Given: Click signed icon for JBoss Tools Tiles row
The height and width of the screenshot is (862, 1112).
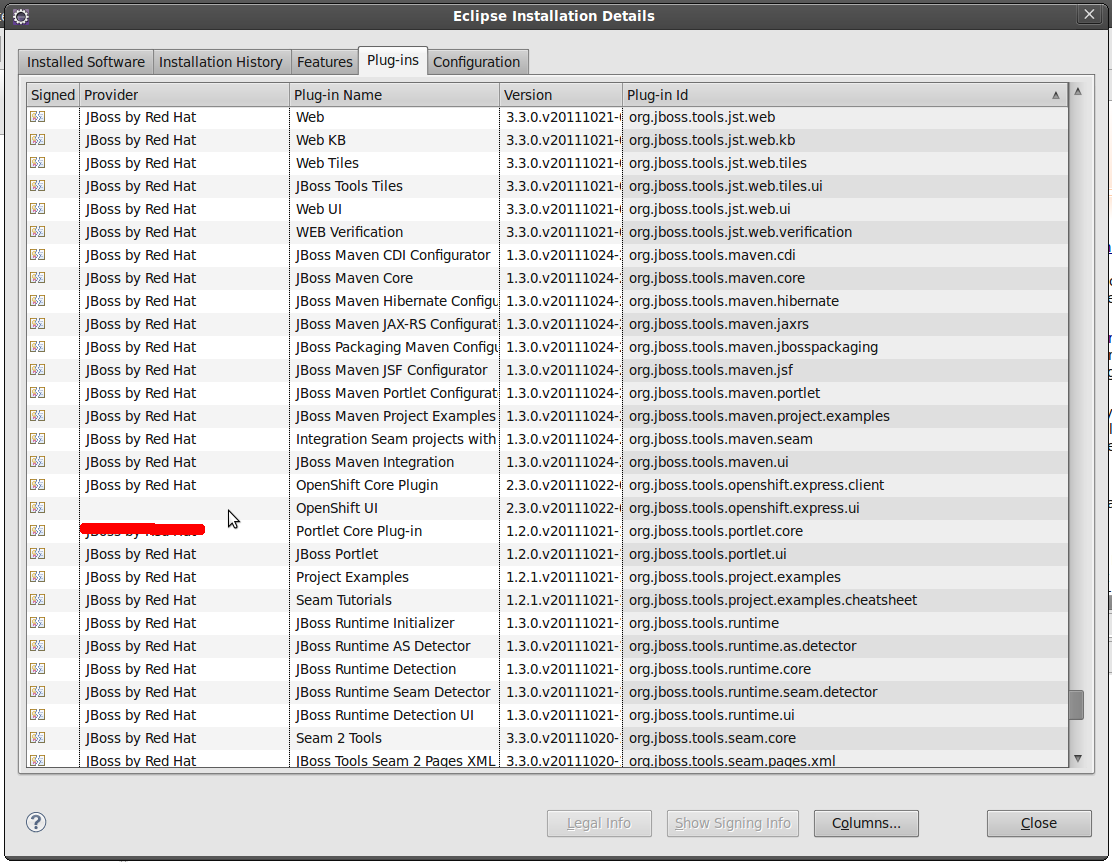Looking at the screenshot, I should (38, 186).
